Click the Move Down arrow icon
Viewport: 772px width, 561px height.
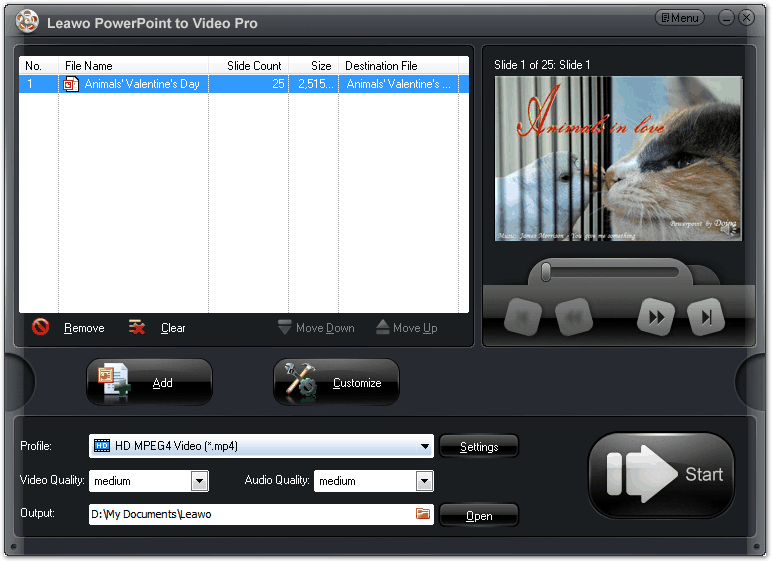[x=284, y=327]
